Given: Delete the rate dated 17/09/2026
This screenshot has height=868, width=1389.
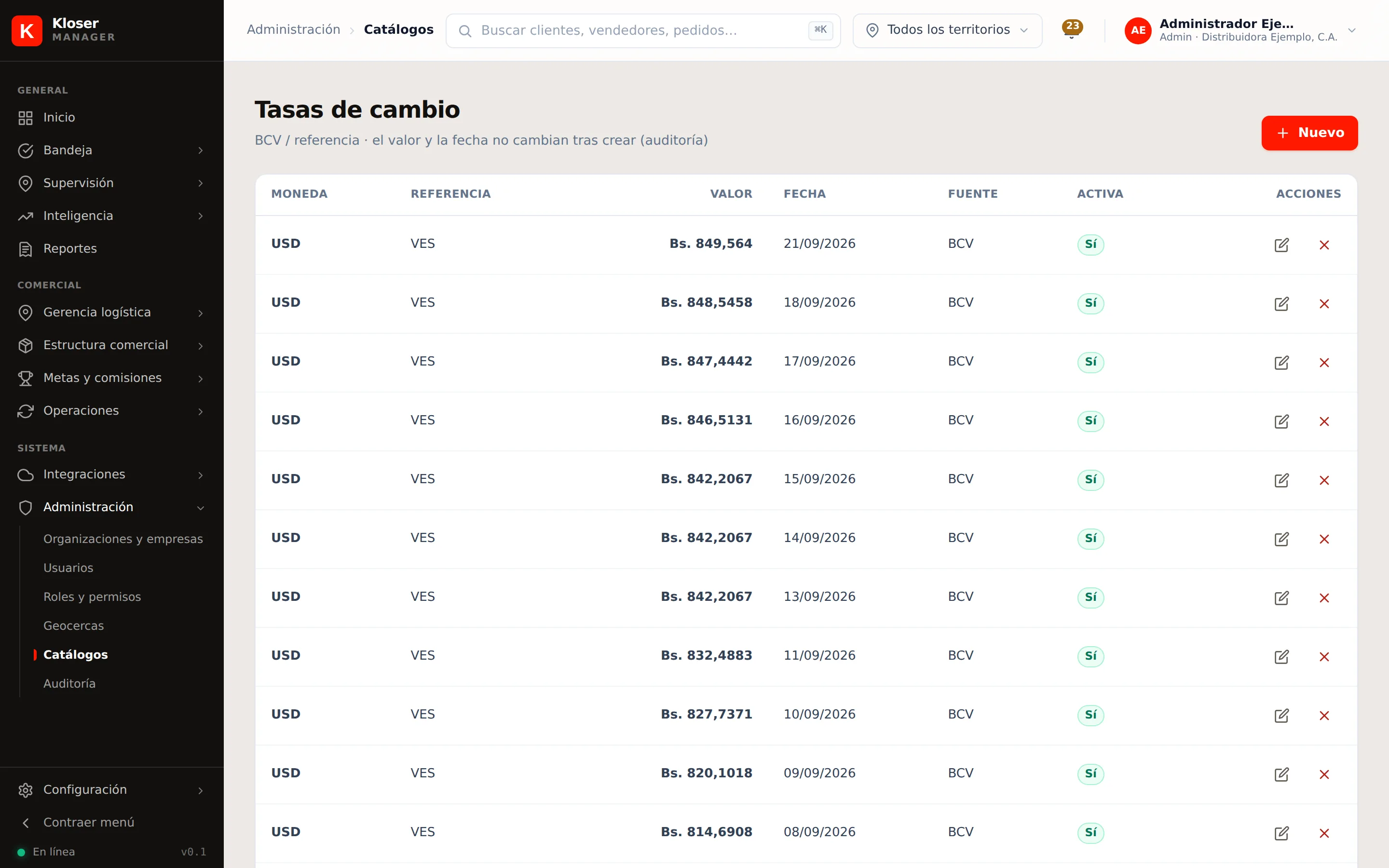Looking at the screenshot, I should pos(1324,363).
